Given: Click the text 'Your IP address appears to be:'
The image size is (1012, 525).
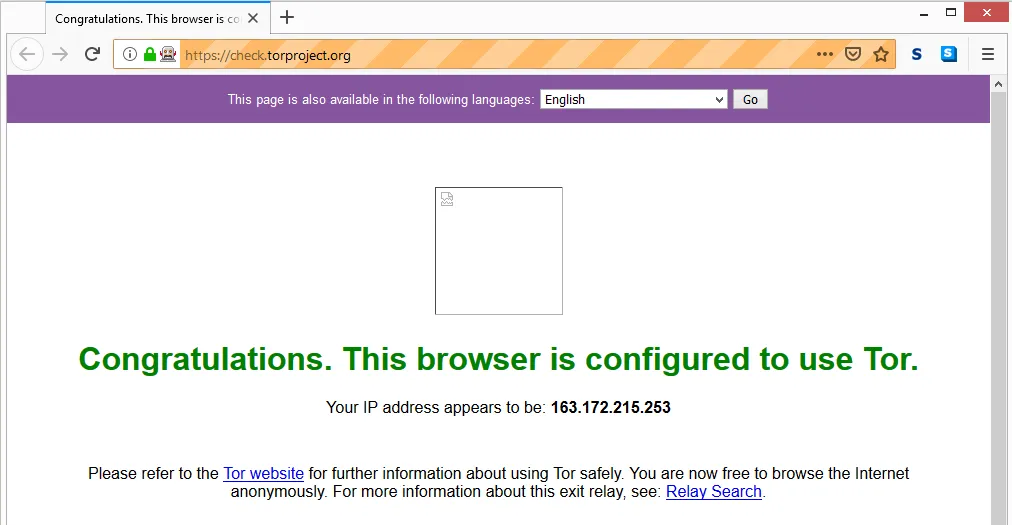Looking at the screenshot, I should [436, 407].
